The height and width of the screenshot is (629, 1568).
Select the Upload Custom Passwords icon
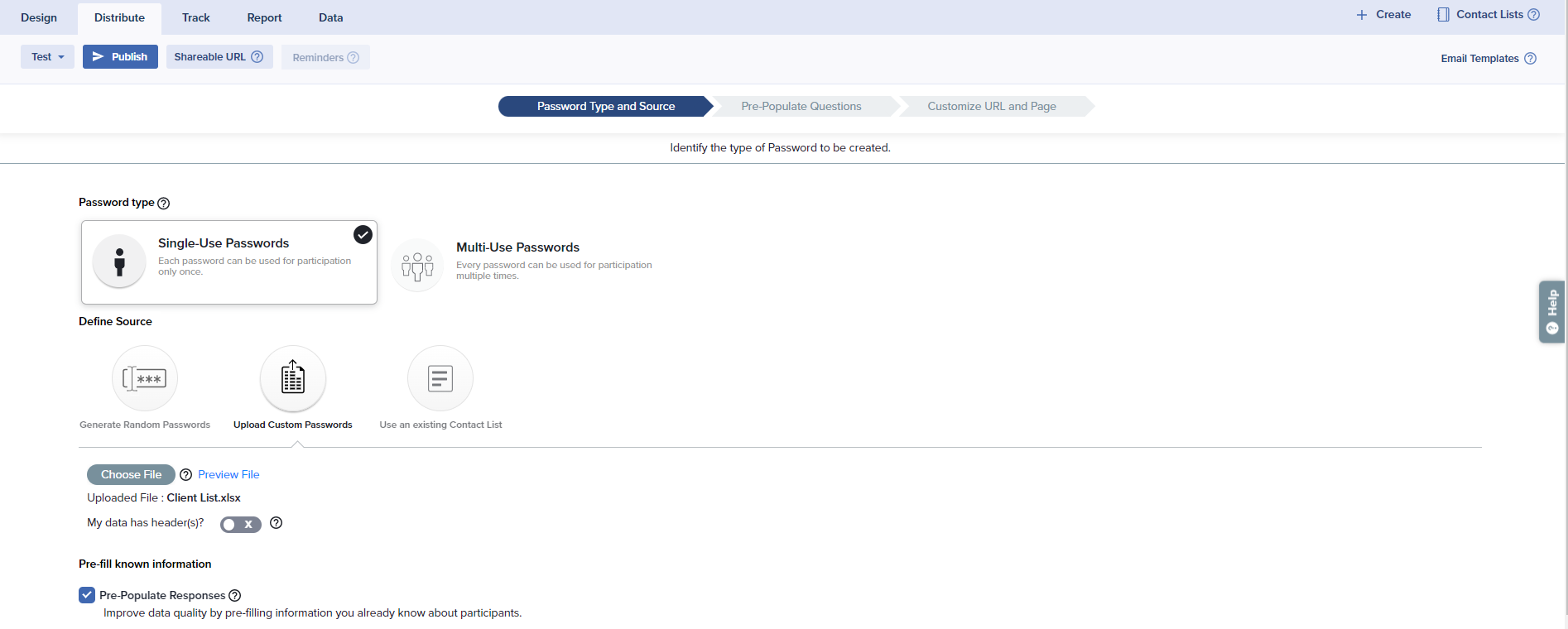coord(293,378)
